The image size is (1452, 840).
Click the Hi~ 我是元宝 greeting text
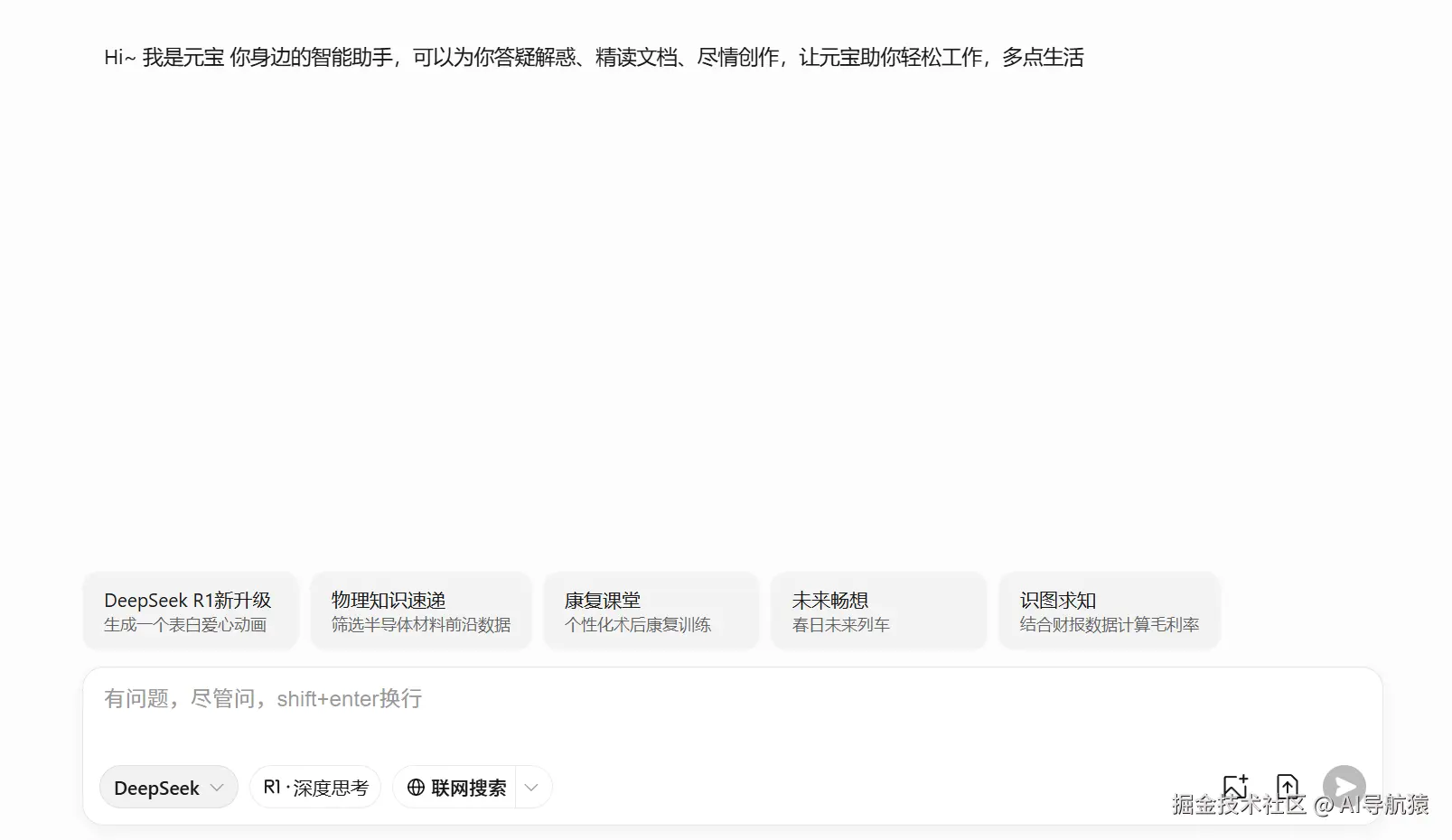pos(594,58)
